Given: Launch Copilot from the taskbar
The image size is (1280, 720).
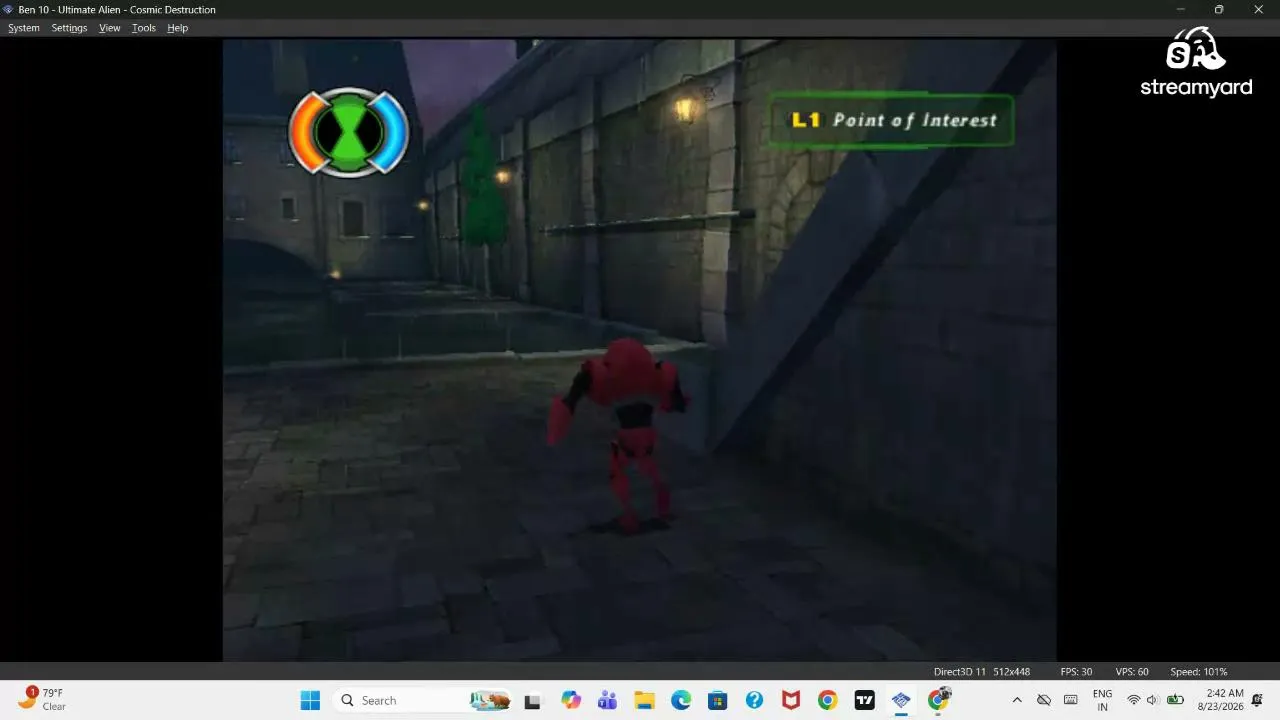Looking at the screenshot, I should [x=571, y=701].
